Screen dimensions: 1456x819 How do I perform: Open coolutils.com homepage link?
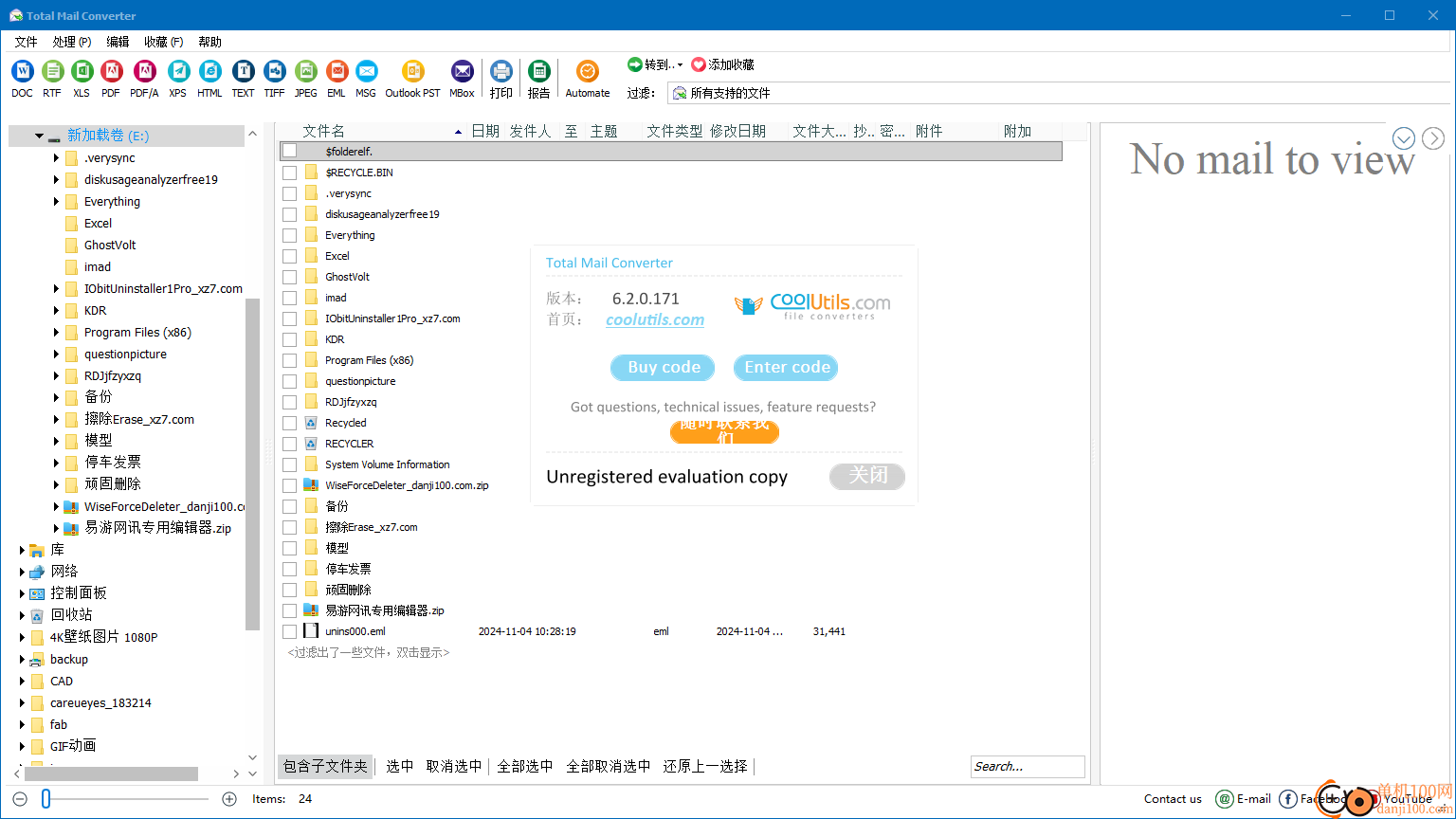[x=655, y=320]
